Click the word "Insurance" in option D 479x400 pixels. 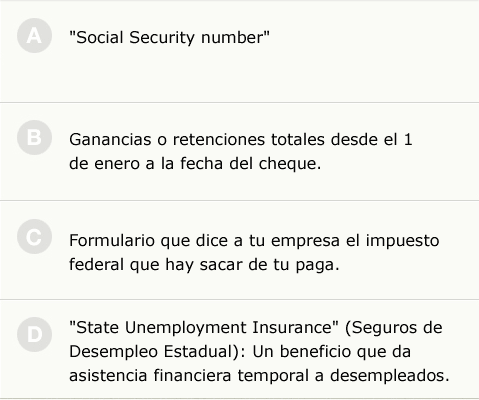[x=295, y=327]
